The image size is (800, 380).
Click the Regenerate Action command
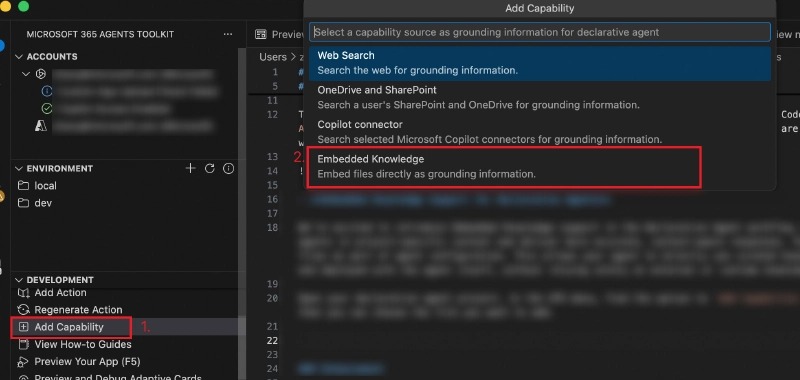click(x=78, y=310)
